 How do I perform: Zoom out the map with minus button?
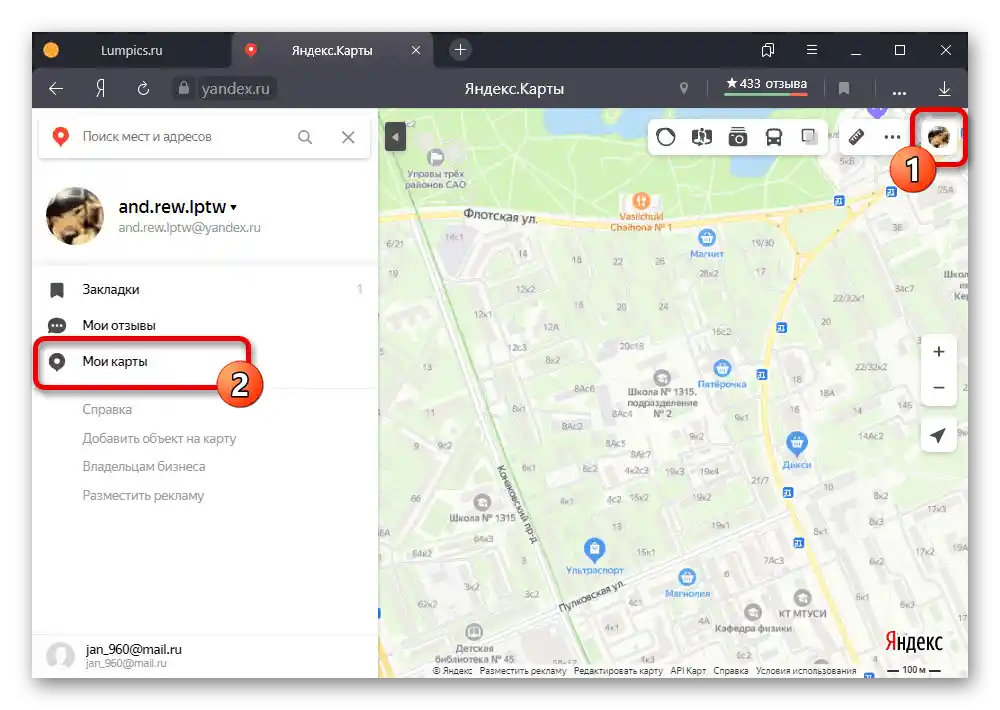tap(939, 387)
